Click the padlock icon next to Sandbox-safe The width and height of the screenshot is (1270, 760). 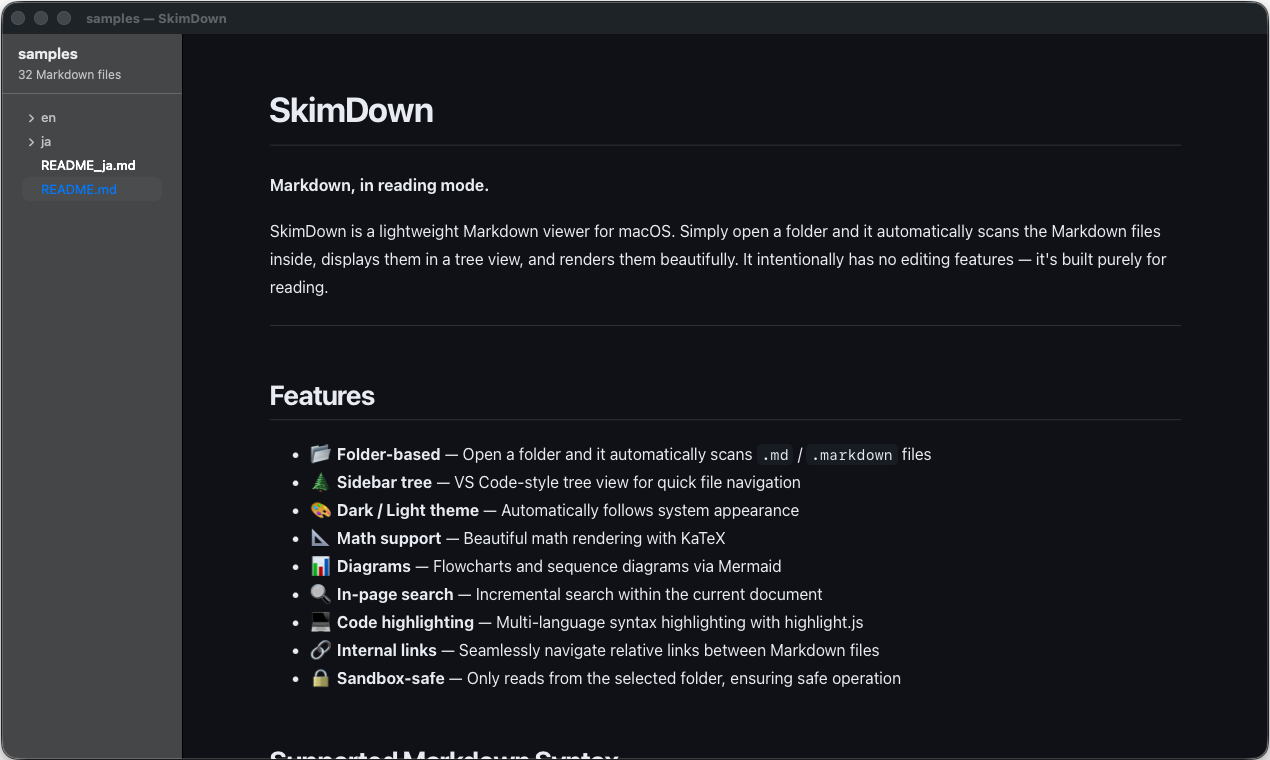pos(320,677)
